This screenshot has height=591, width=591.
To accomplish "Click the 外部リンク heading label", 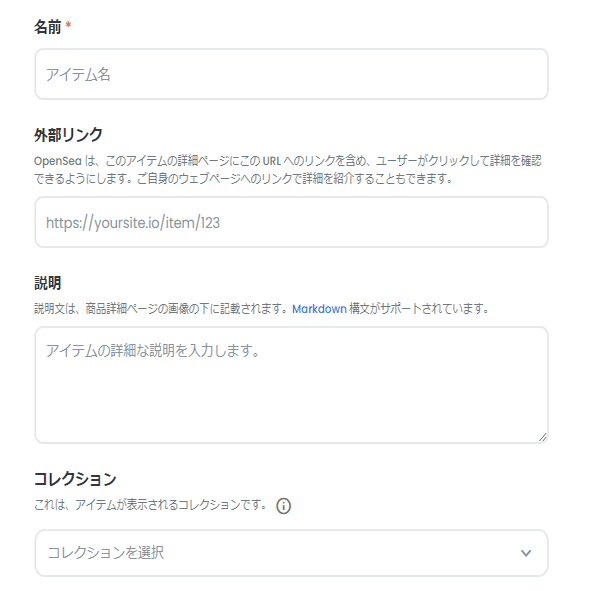I will [x=68, y=135].
